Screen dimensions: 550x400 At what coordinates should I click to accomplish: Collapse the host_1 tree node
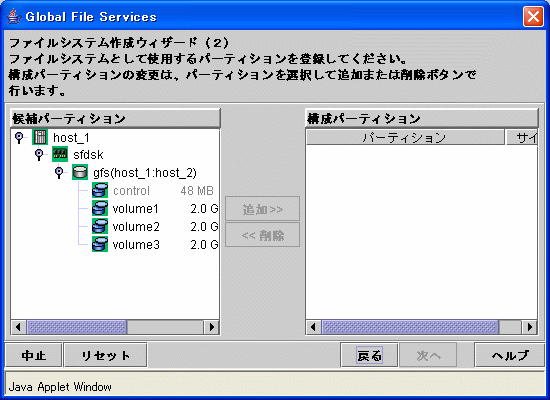coord(19,137)
